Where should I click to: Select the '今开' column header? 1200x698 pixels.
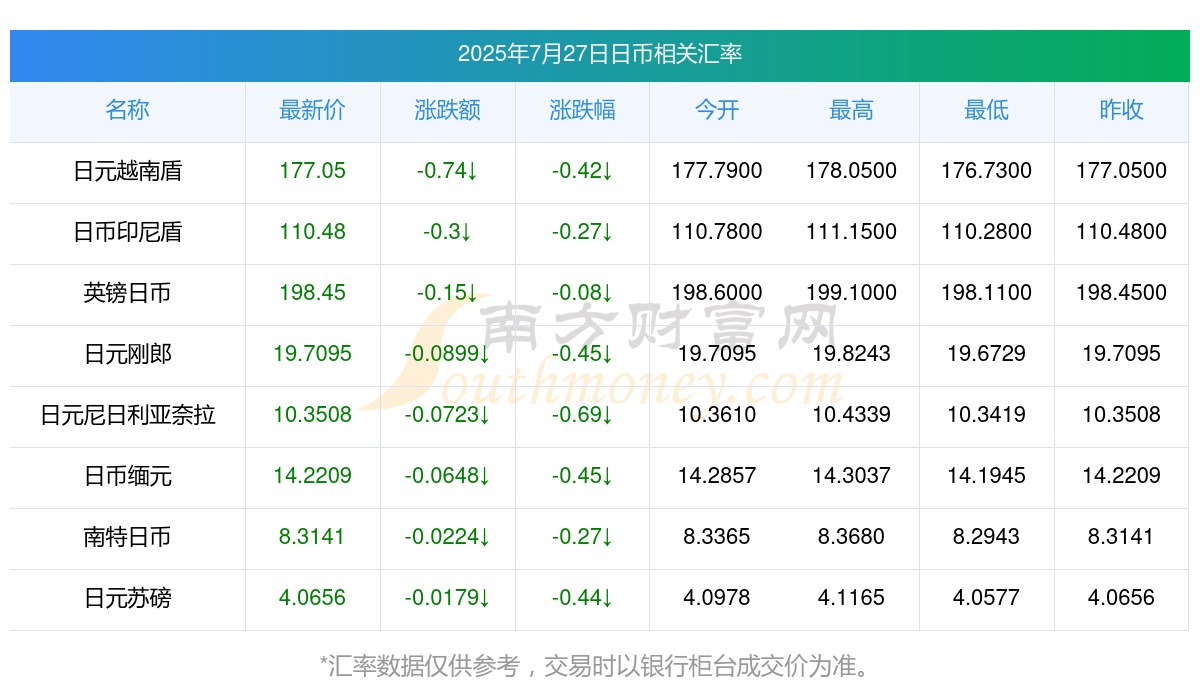tap(717, 110)
